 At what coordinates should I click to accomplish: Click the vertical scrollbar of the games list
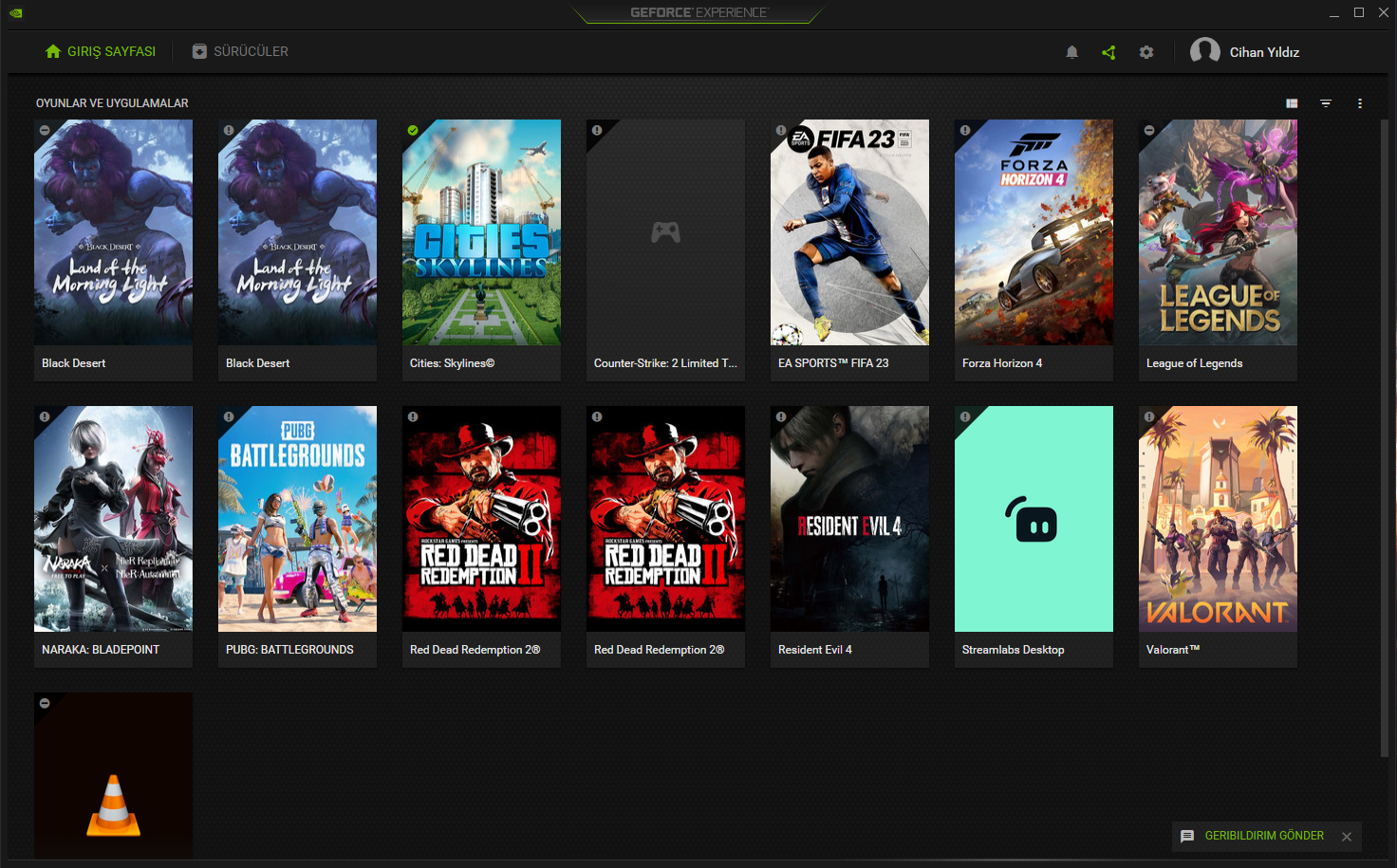1385,438
